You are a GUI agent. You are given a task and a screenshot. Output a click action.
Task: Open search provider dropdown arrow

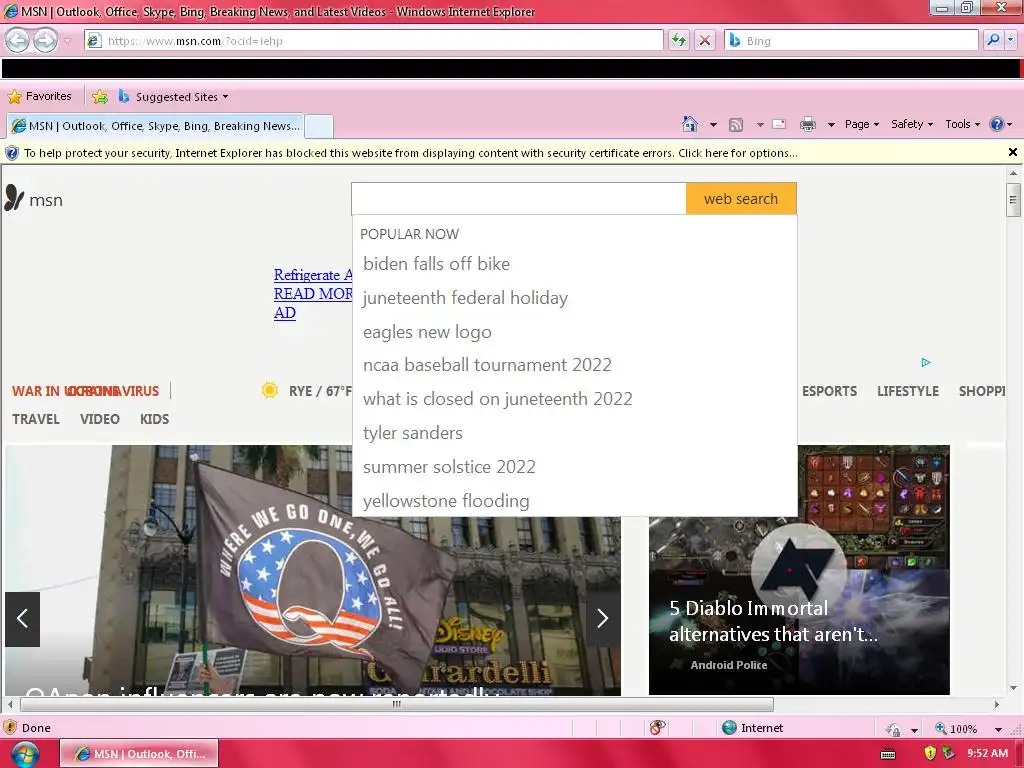coord(1010,40)
